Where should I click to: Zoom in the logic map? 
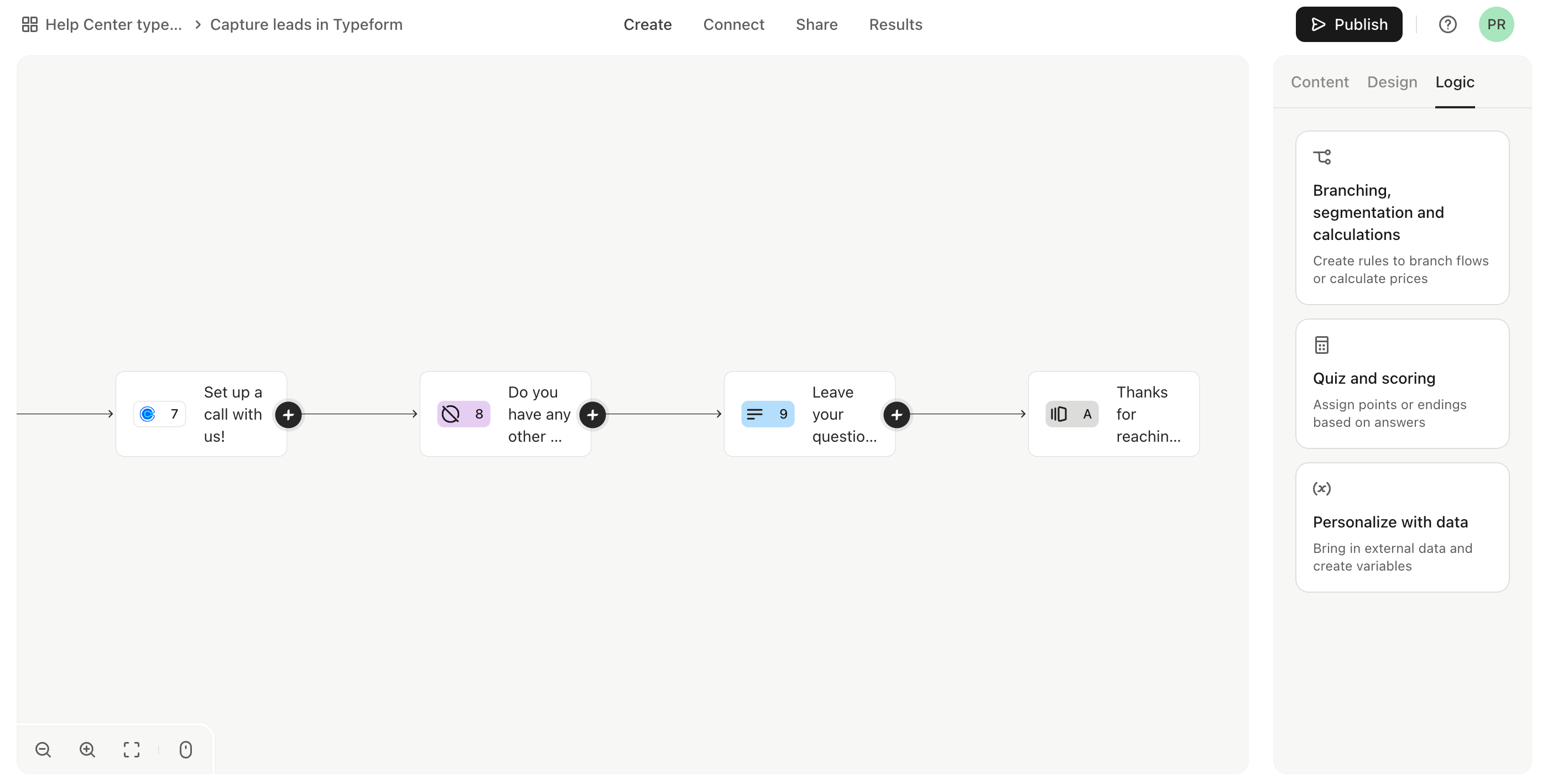click(87, 750)
